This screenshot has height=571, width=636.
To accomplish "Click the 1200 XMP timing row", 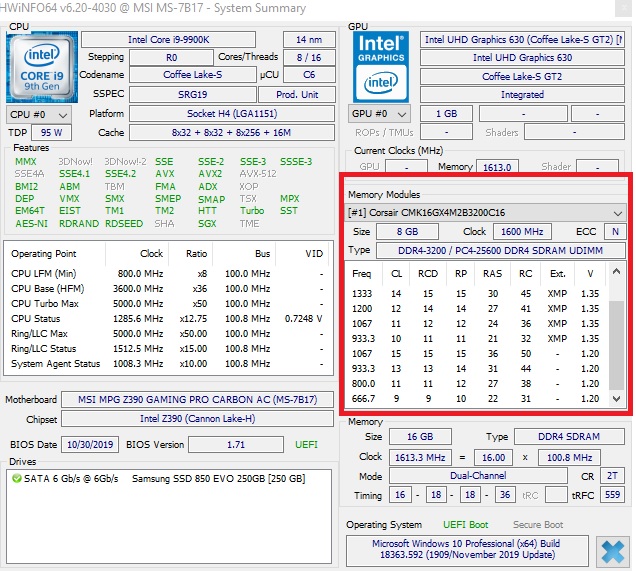I will [x=477, y=309].
